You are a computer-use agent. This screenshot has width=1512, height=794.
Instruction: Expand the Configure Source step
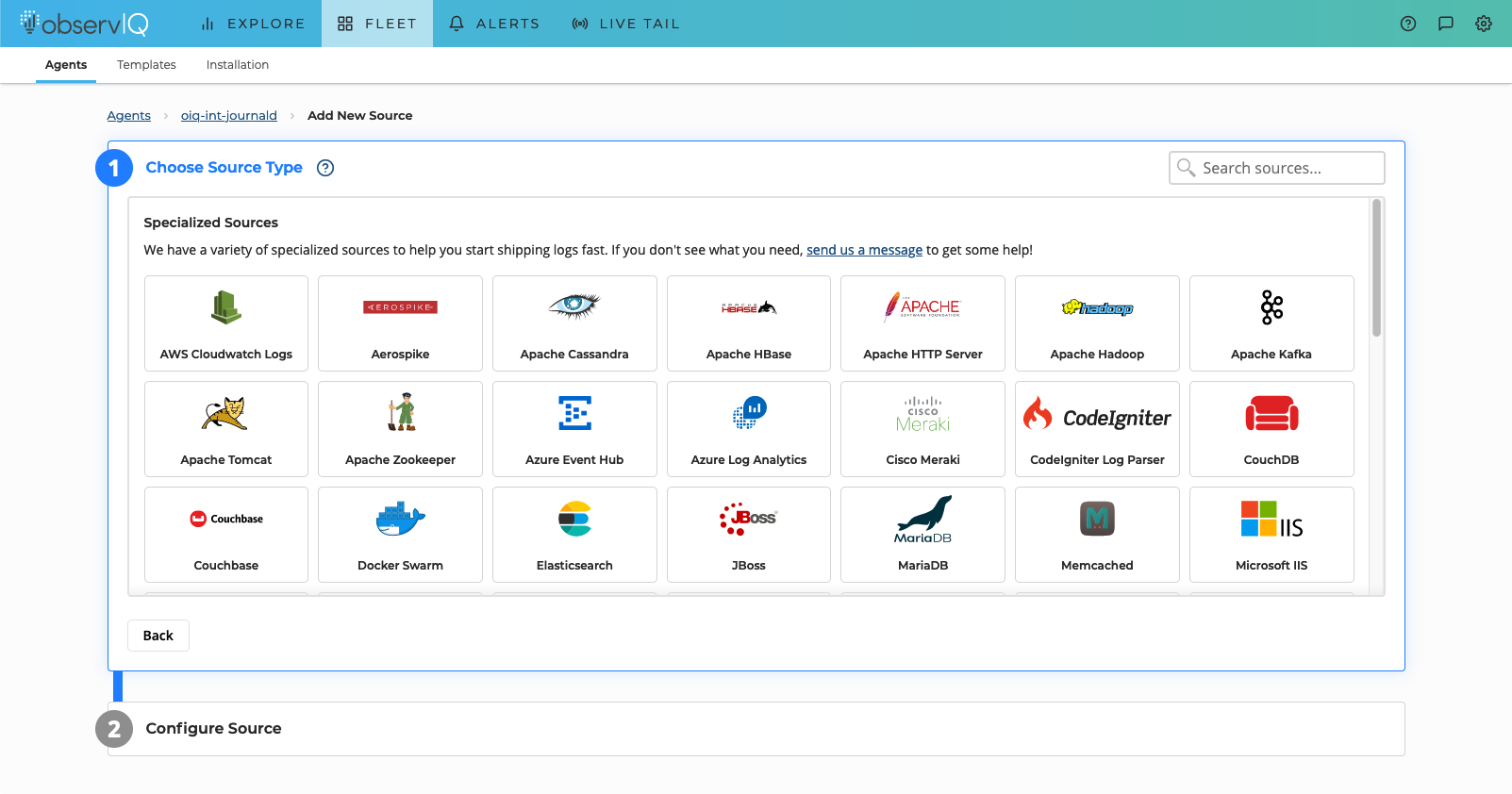[756, 729]
